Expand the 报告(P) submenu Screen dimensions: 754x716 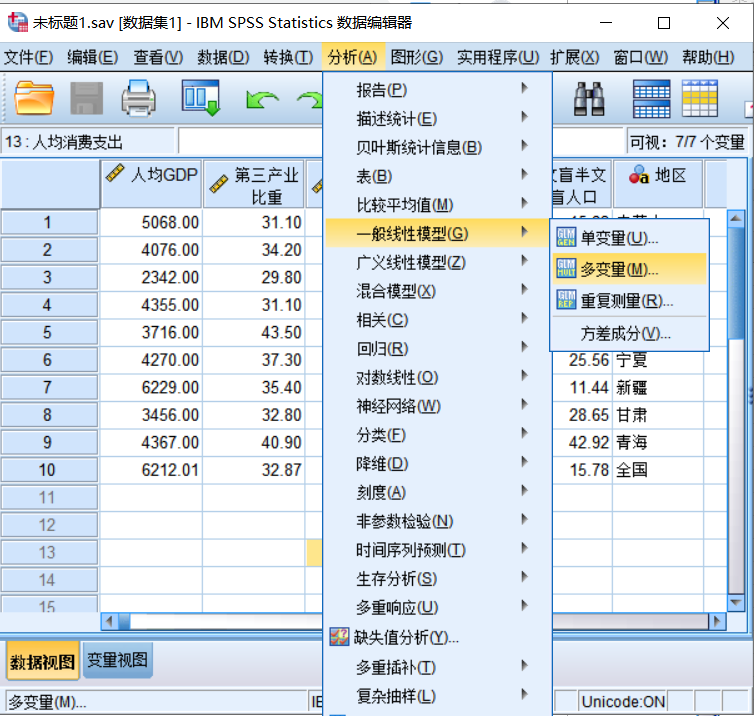pyautogui.click(x=438, y=89)
